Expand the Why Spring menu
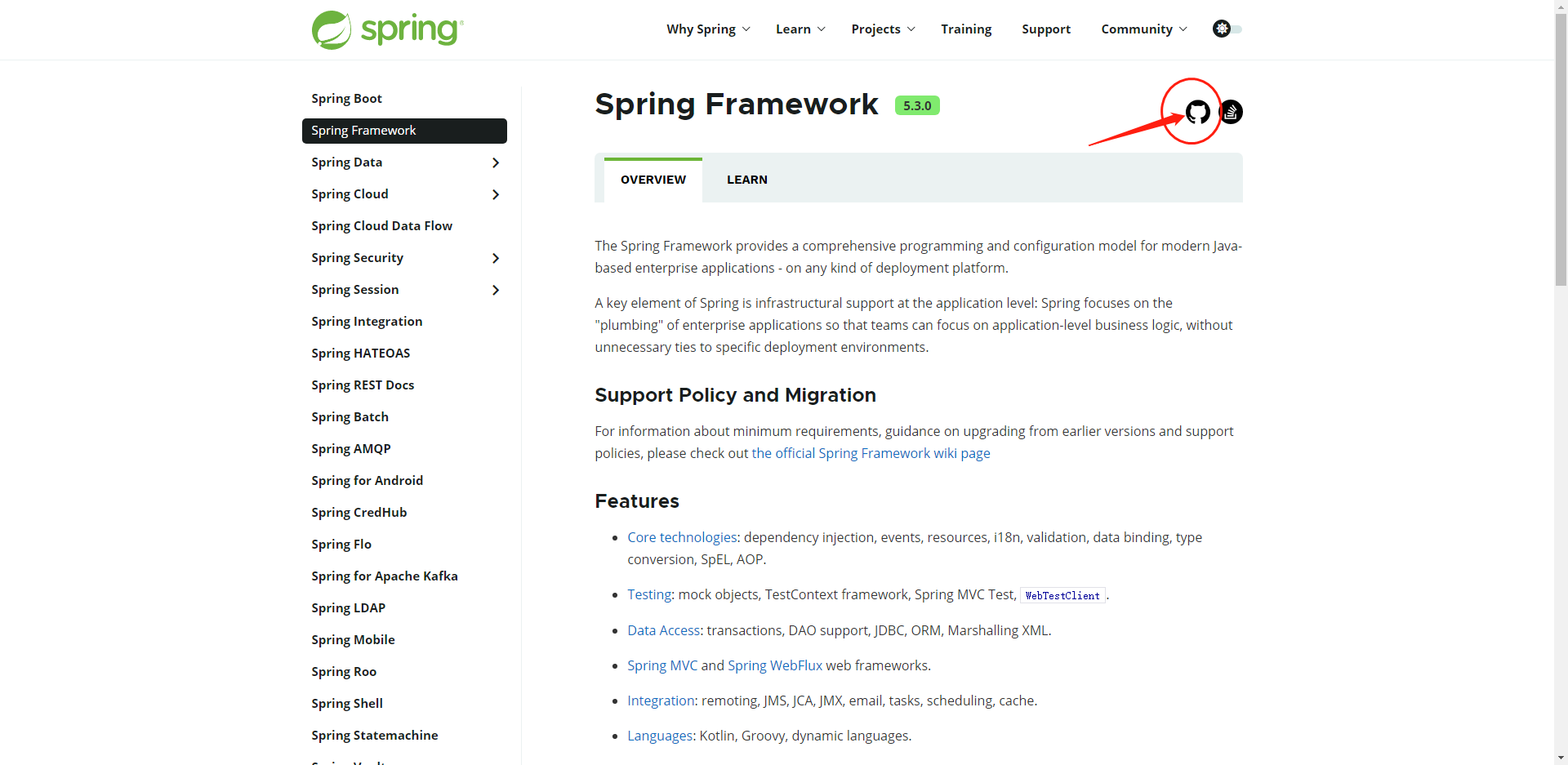The image size is (1568, 765). pyautogui.click(x=708, y=29)
